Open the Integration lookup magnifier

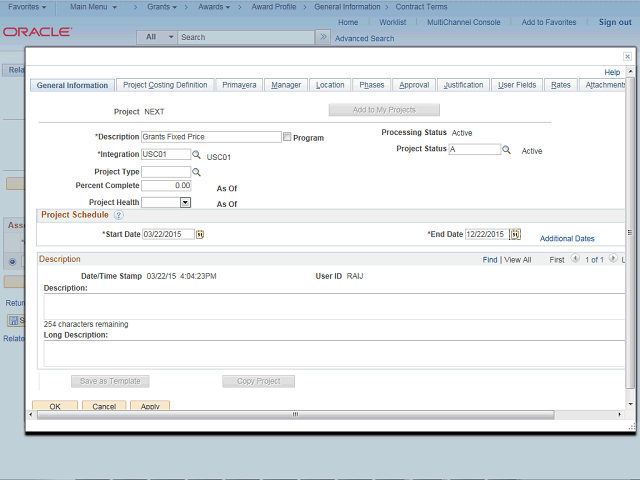click(x=196, y=155)
